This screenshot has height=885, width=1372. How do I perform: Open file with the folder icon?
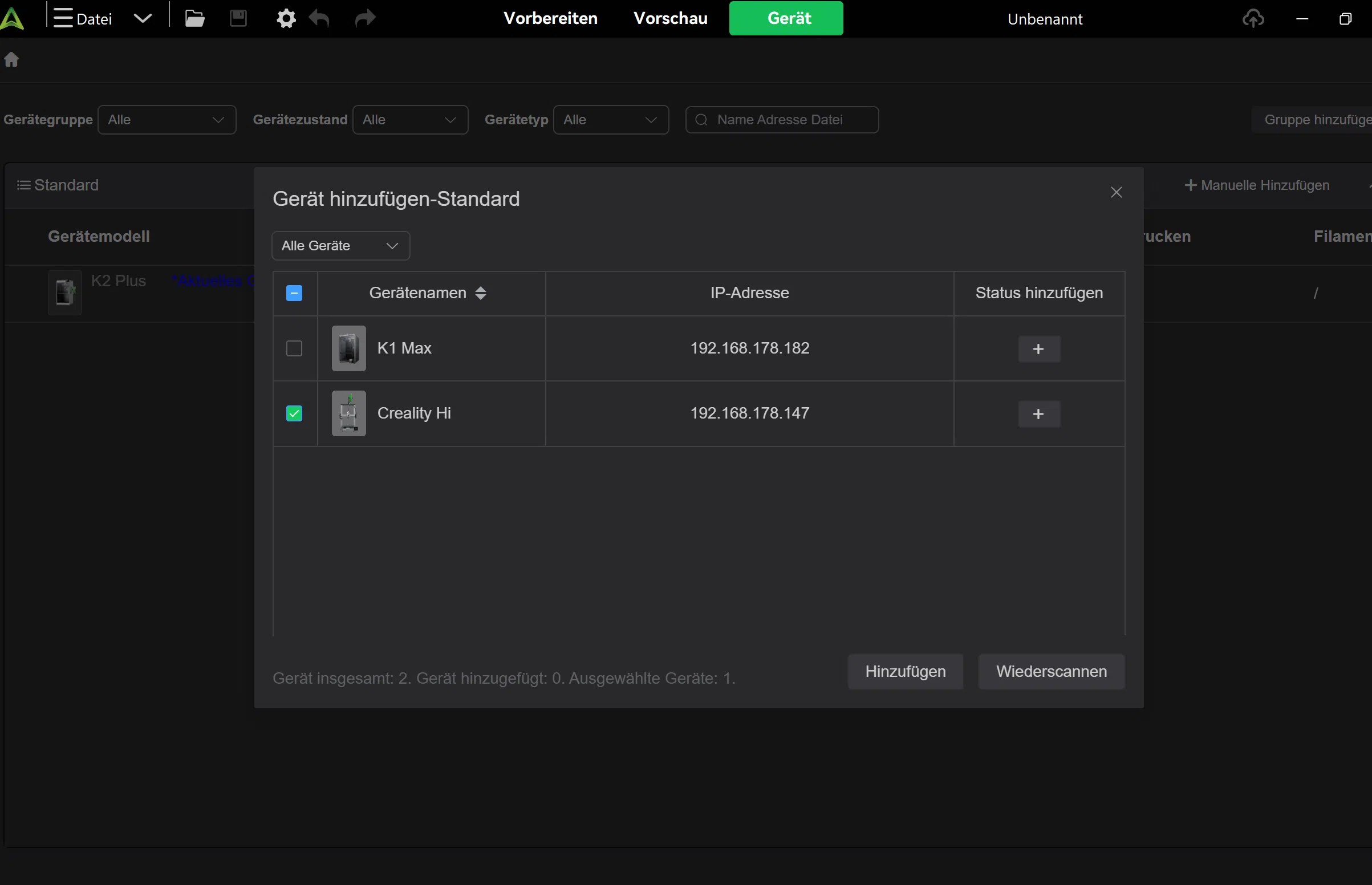pyautogui.click(x=195, y=18)
